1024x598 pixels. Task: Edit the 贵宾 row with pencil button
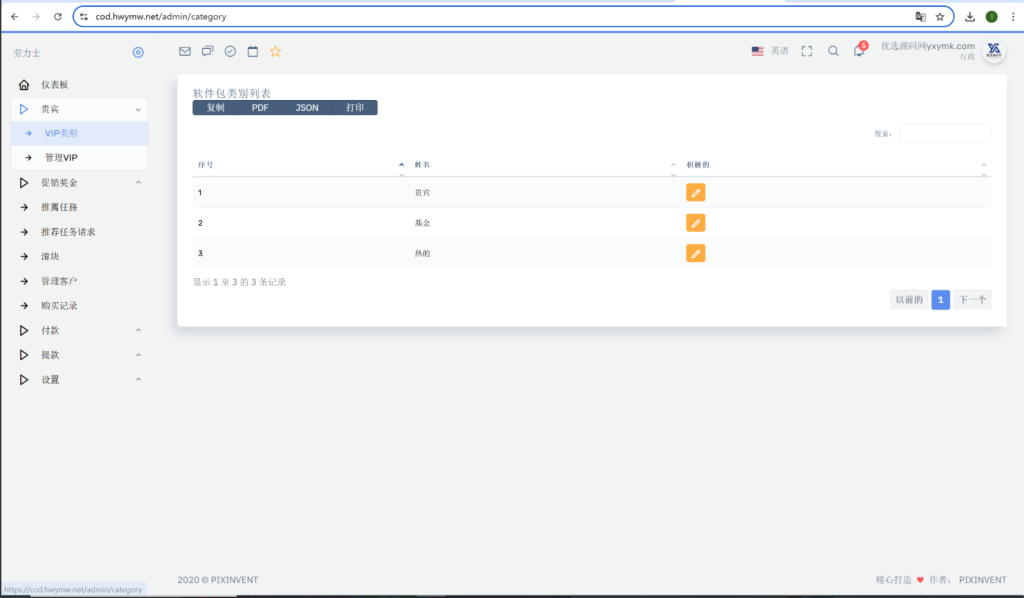pos(696,193)
